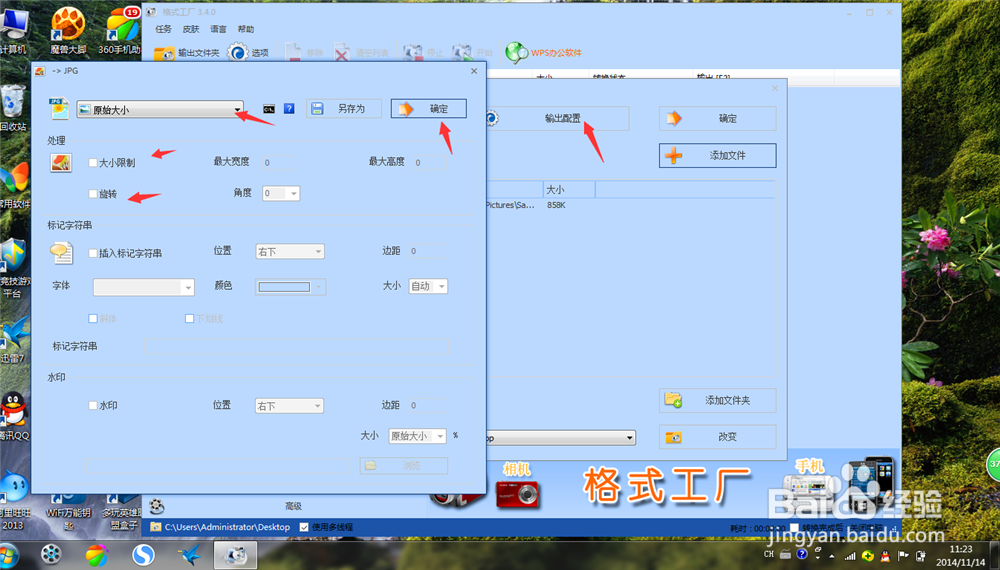This screenshot has height=570, width=1000.
Task: Open the 任务 menu
Action: [x=163, y=29]
